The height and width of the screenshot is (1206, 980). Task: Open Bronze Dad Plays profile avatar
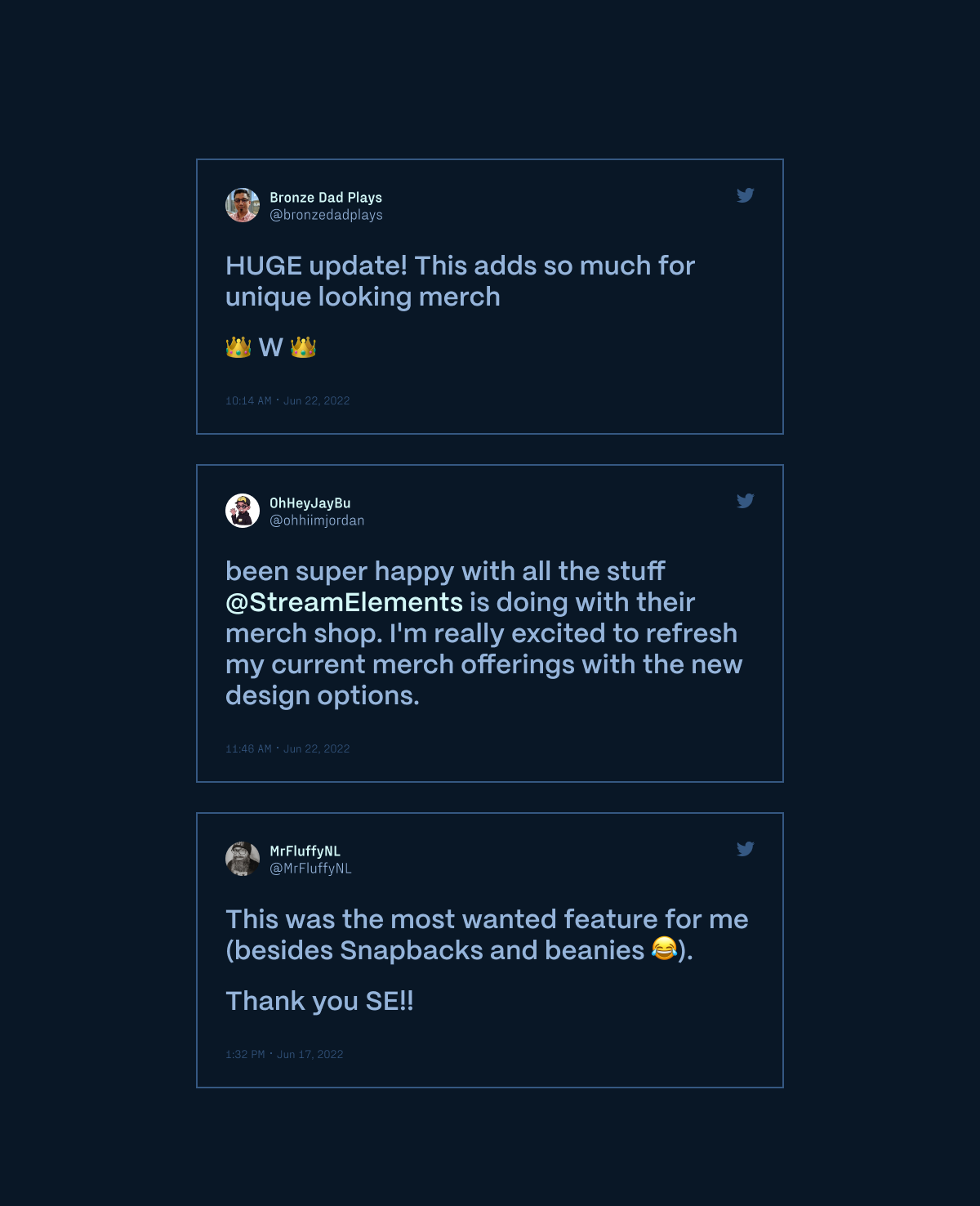pos(243,205)
